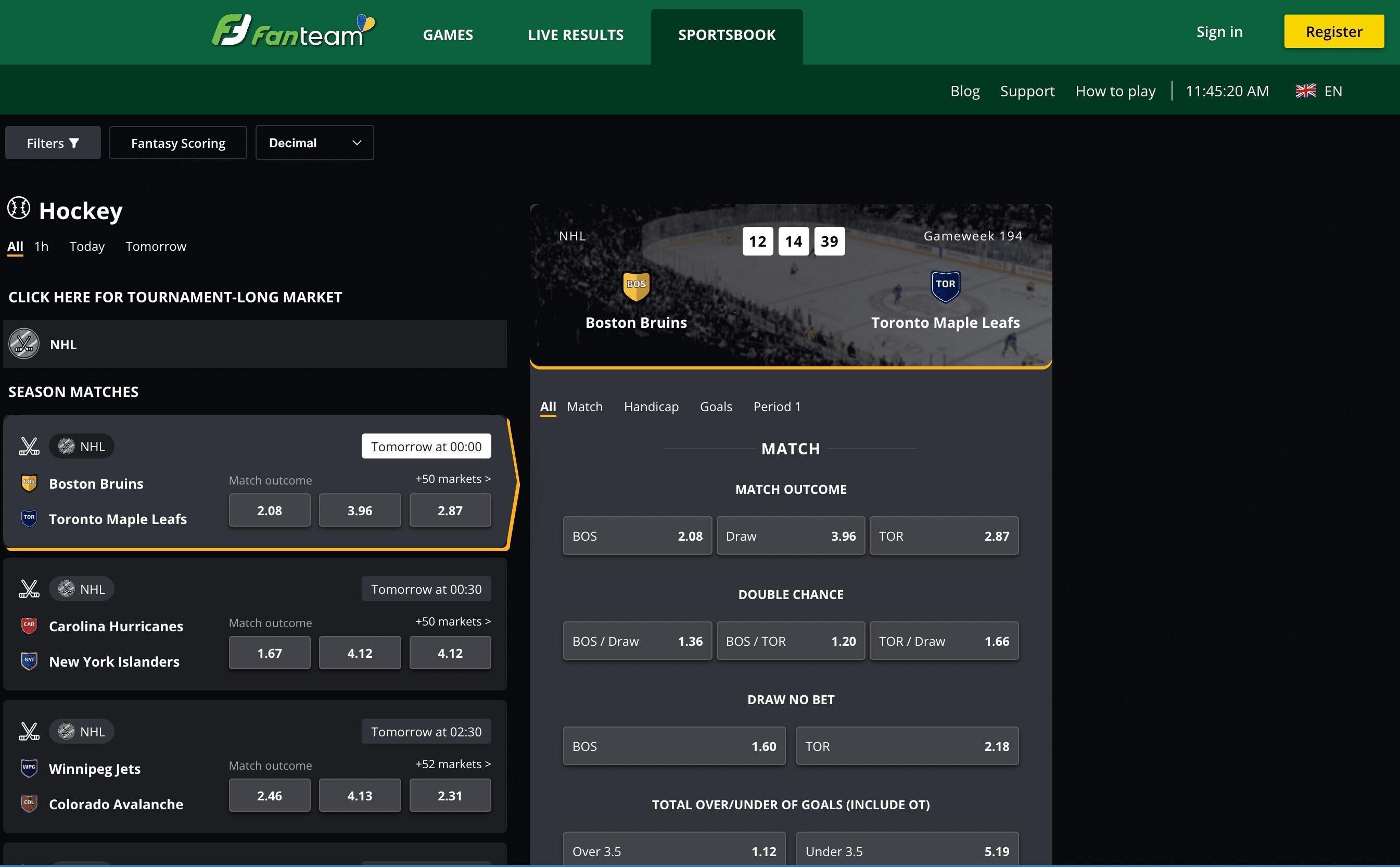Click the Colorado Avalanche team badge

point(29,804)
